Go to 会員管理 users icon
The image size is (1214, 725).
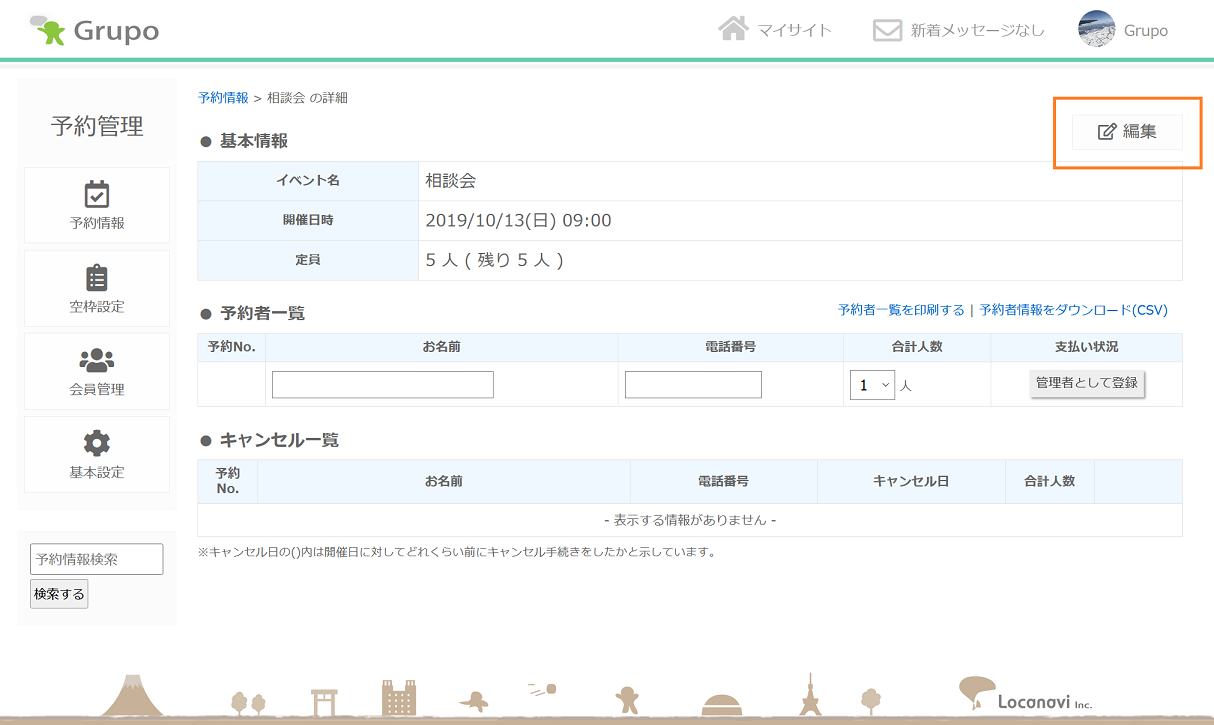click(97, 360)
